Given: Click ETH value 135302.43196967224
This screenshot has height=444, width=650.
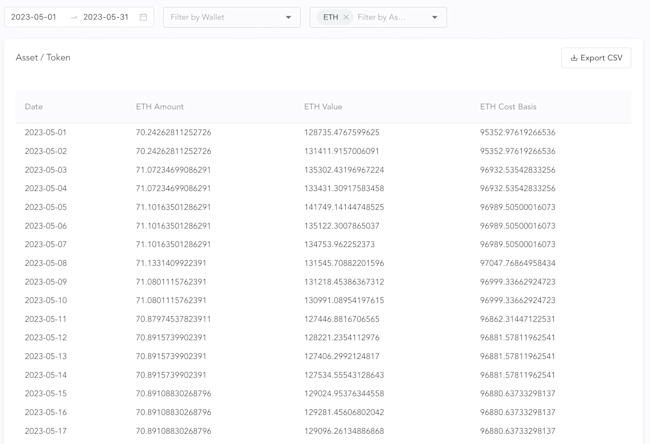Looking at the screenshot, I should (x=344, y=170).
